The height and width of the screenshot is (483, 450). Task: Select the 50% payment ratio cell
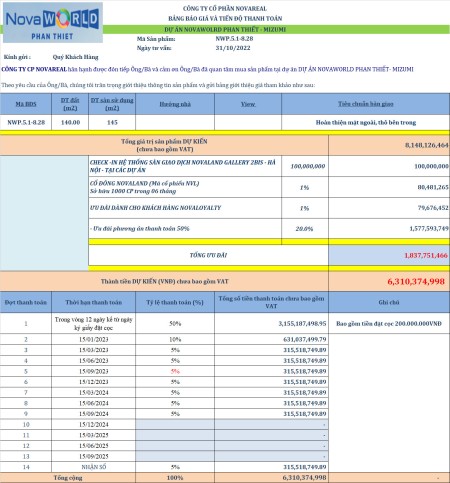(175, 323)
